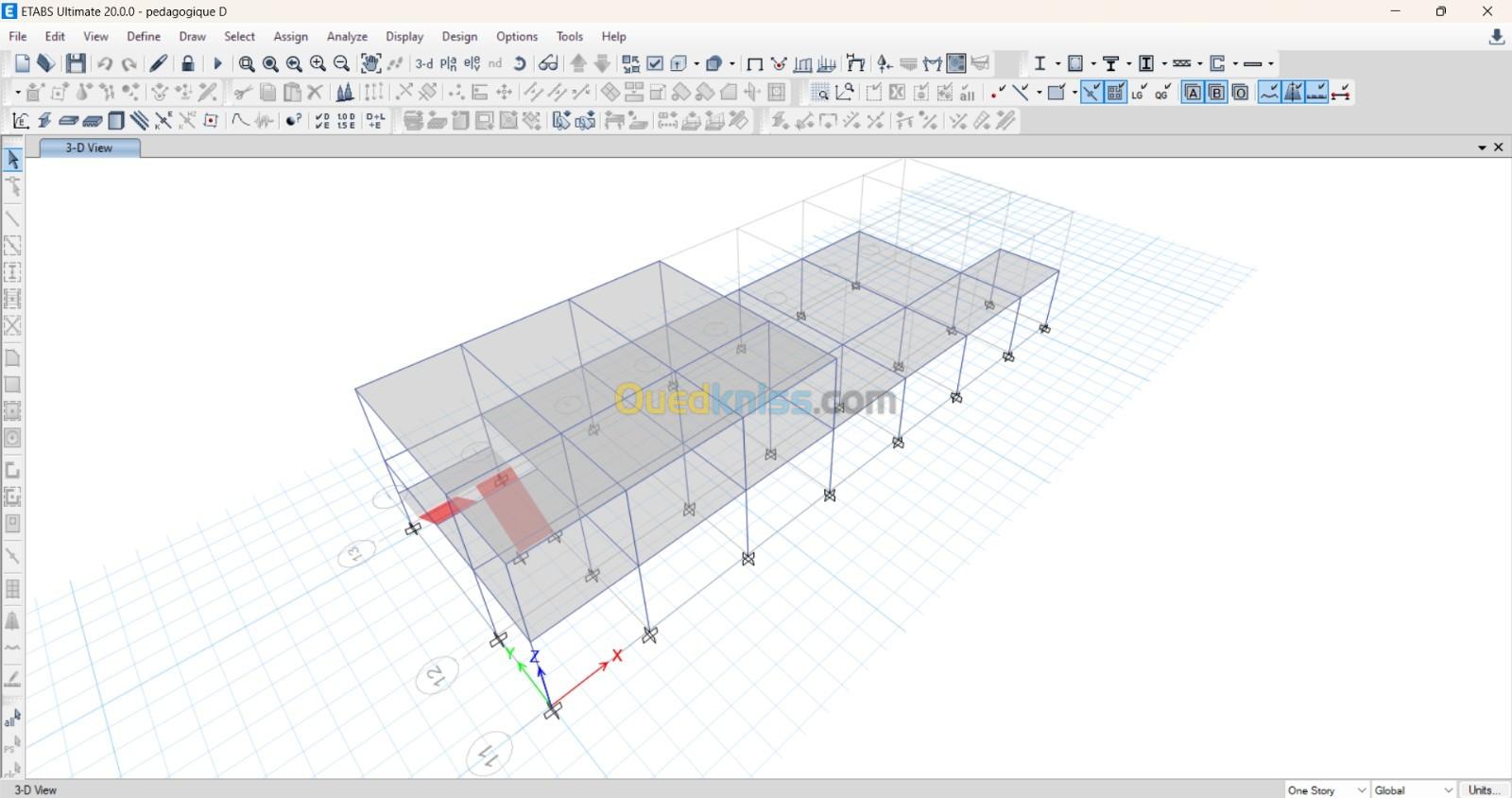
Task: Expand composite beam design dropdown arrow
Action: point(1129,63)
